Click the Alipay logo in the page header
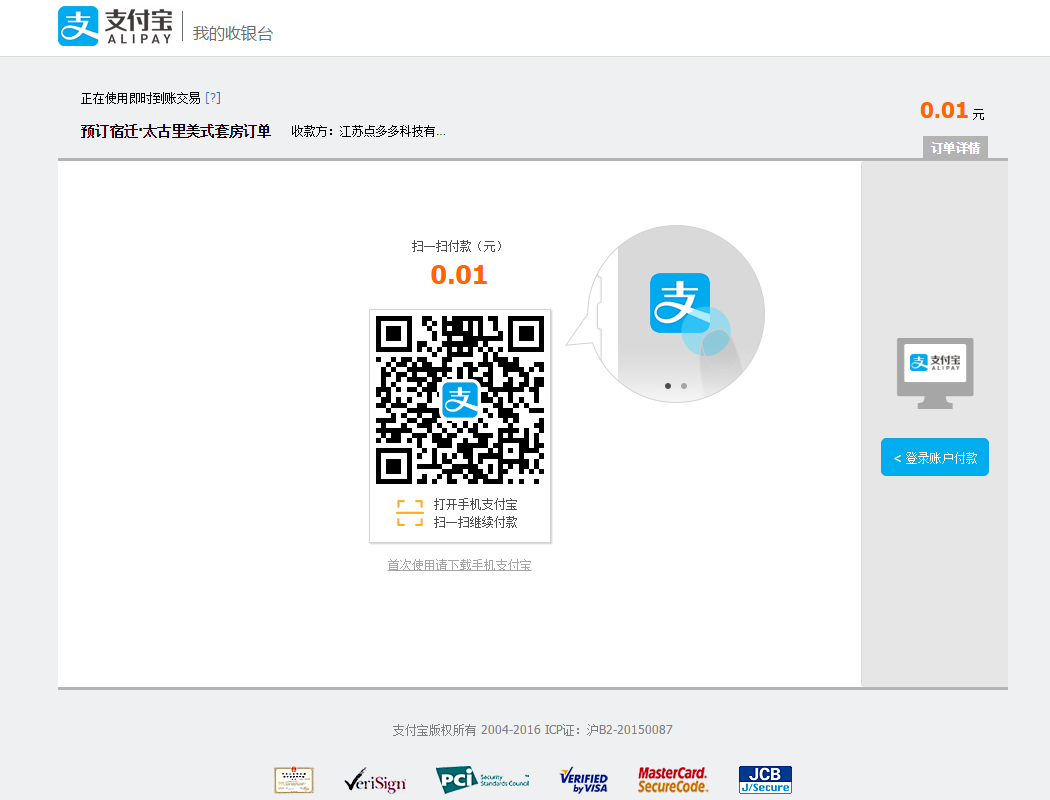 (x=115, y=27)
